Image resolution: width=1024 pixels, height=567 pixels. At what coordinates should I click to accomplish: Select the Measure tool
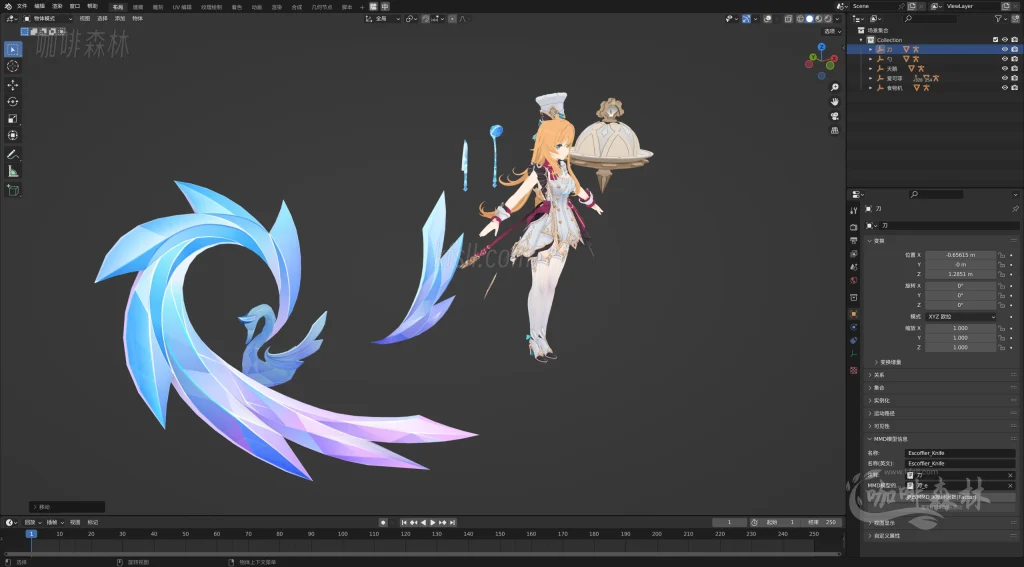click(x=13, y=171)
